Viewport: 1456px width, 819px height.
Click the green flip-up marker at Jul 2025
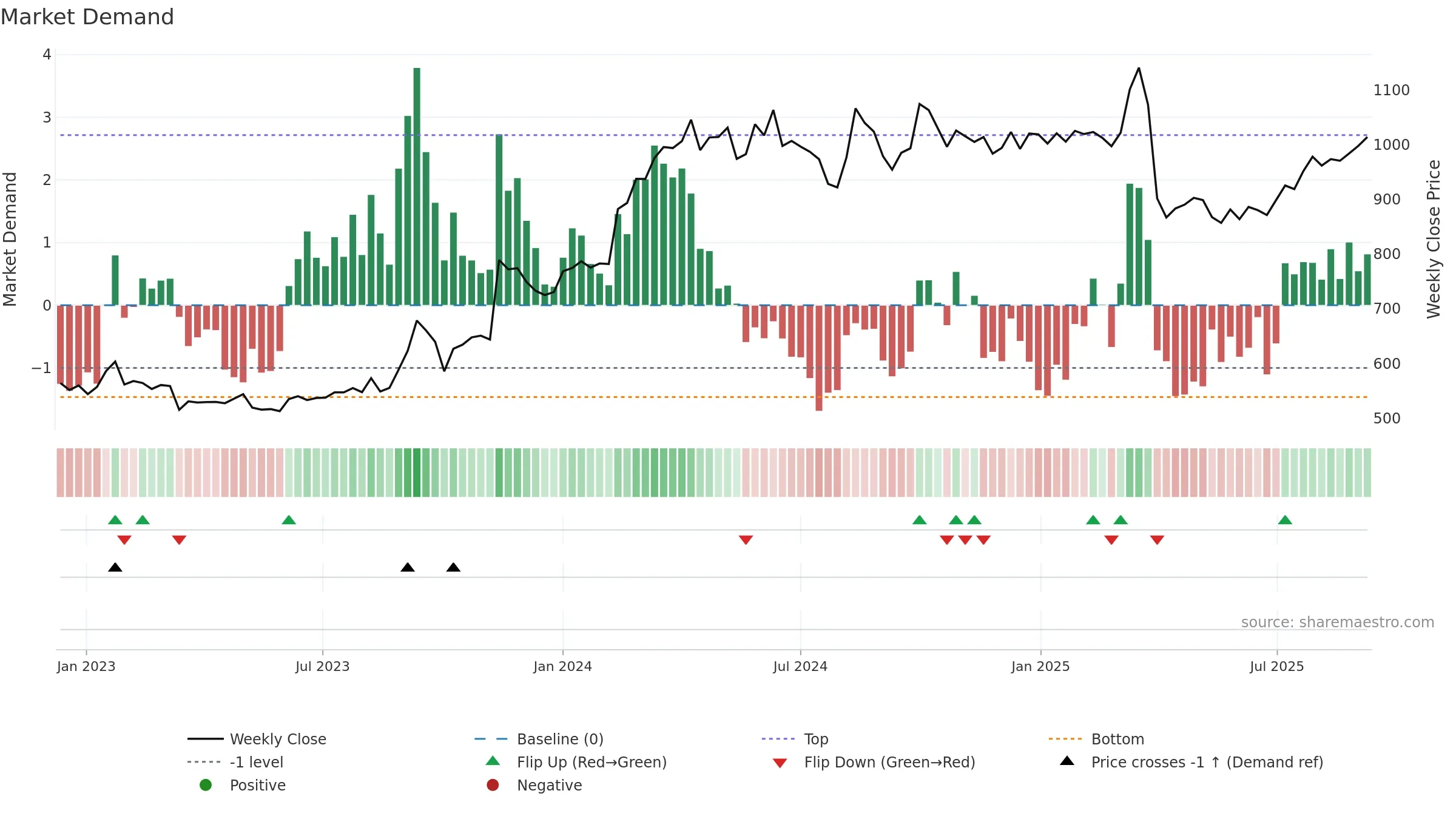click(x=1285, y=520)
